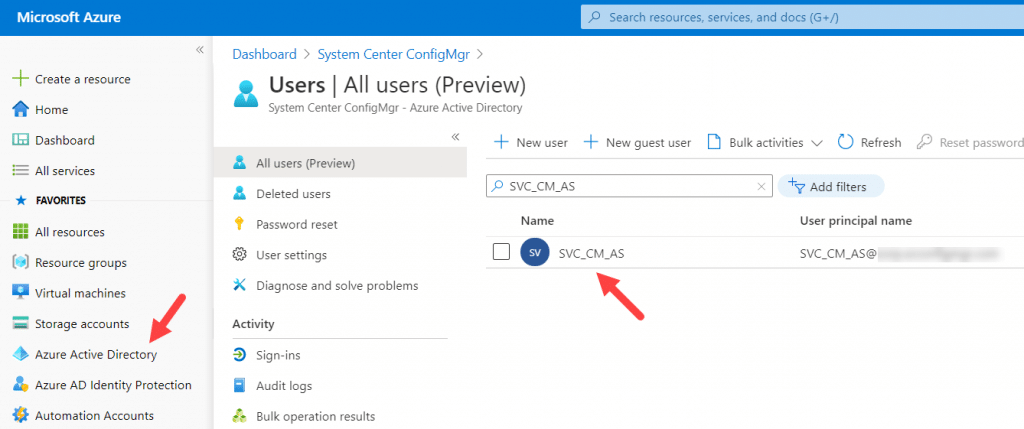The height and width of the screenshot is (429, 1024).
Task: Click the Create a resource plus icon
Action: pyautogui.click(x=21, y=79)
